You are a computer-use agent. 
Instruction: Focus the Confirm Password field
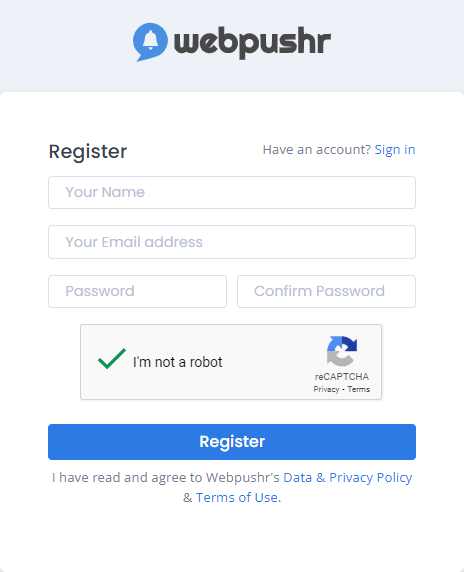coord(326,291)
